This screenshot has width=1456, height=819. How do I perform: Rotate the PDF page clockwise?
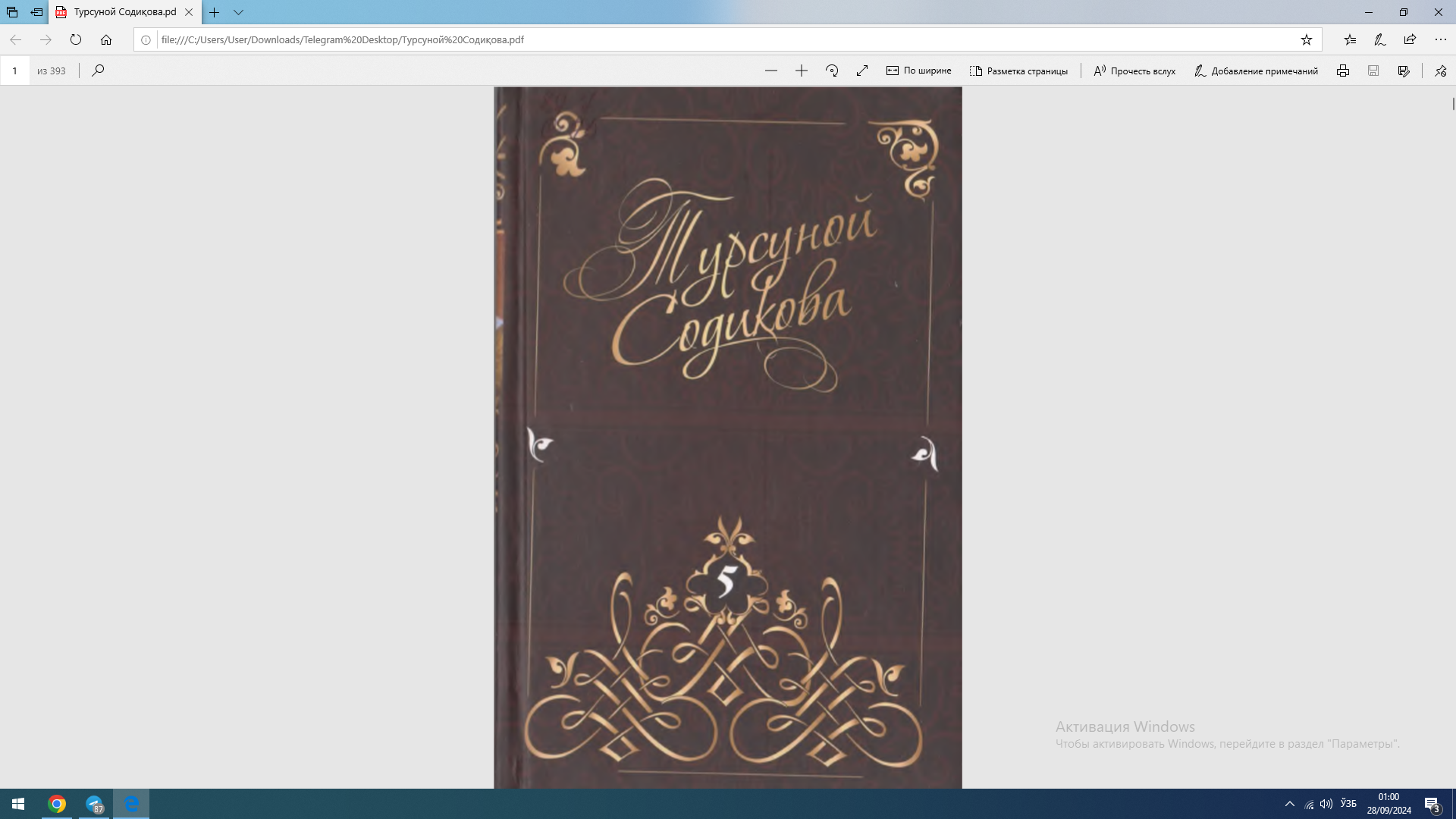[832, 71]
